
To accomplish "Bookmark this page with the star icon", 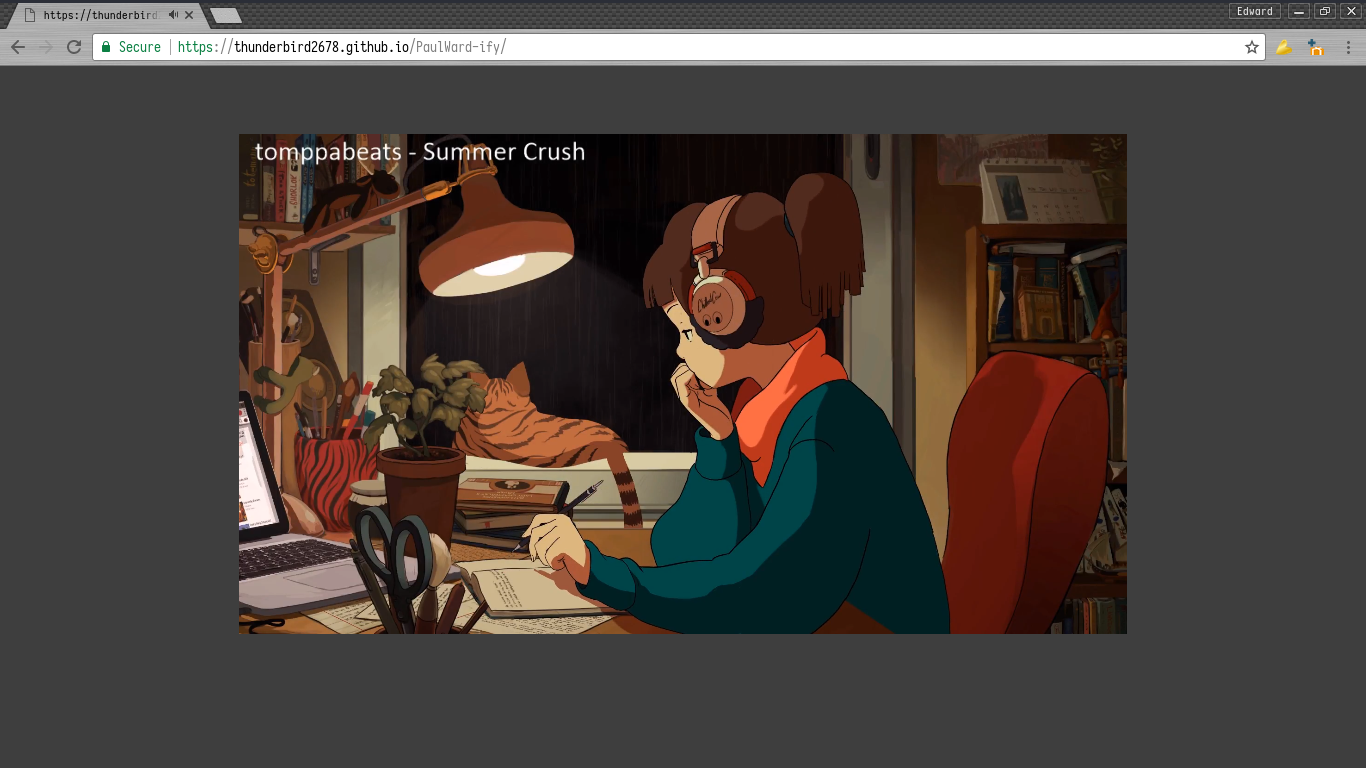I will (1251, 47).
